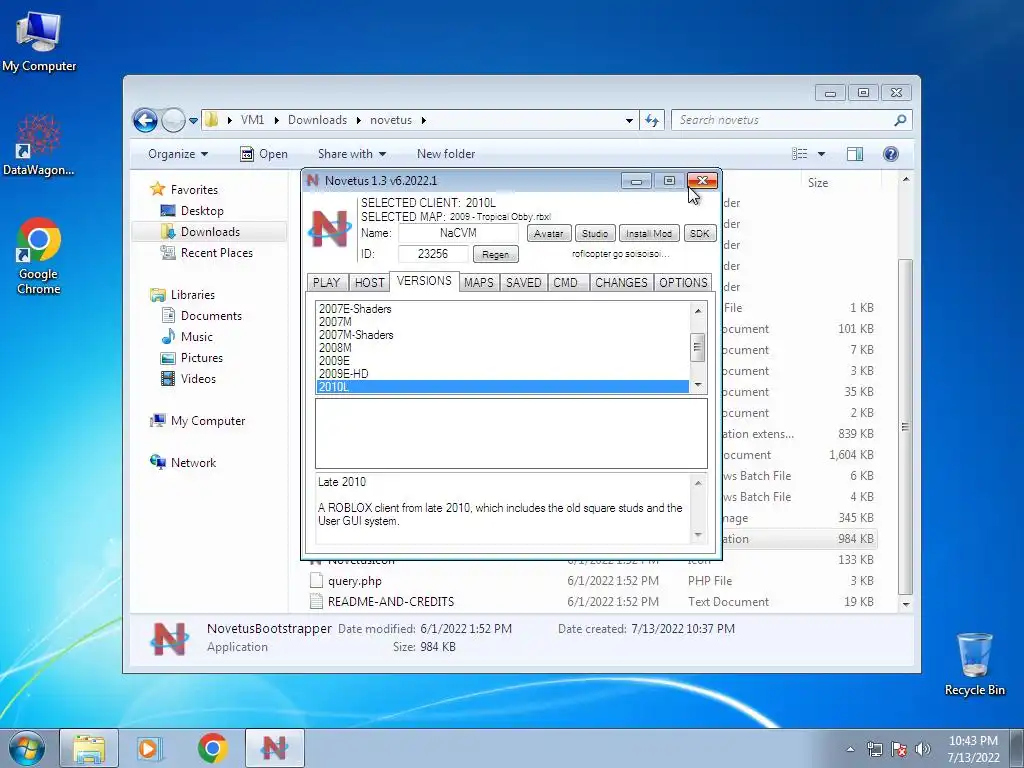Open Windows Media Player from the taskbar
Viewport: 1024px width, 768px height.
150,748
